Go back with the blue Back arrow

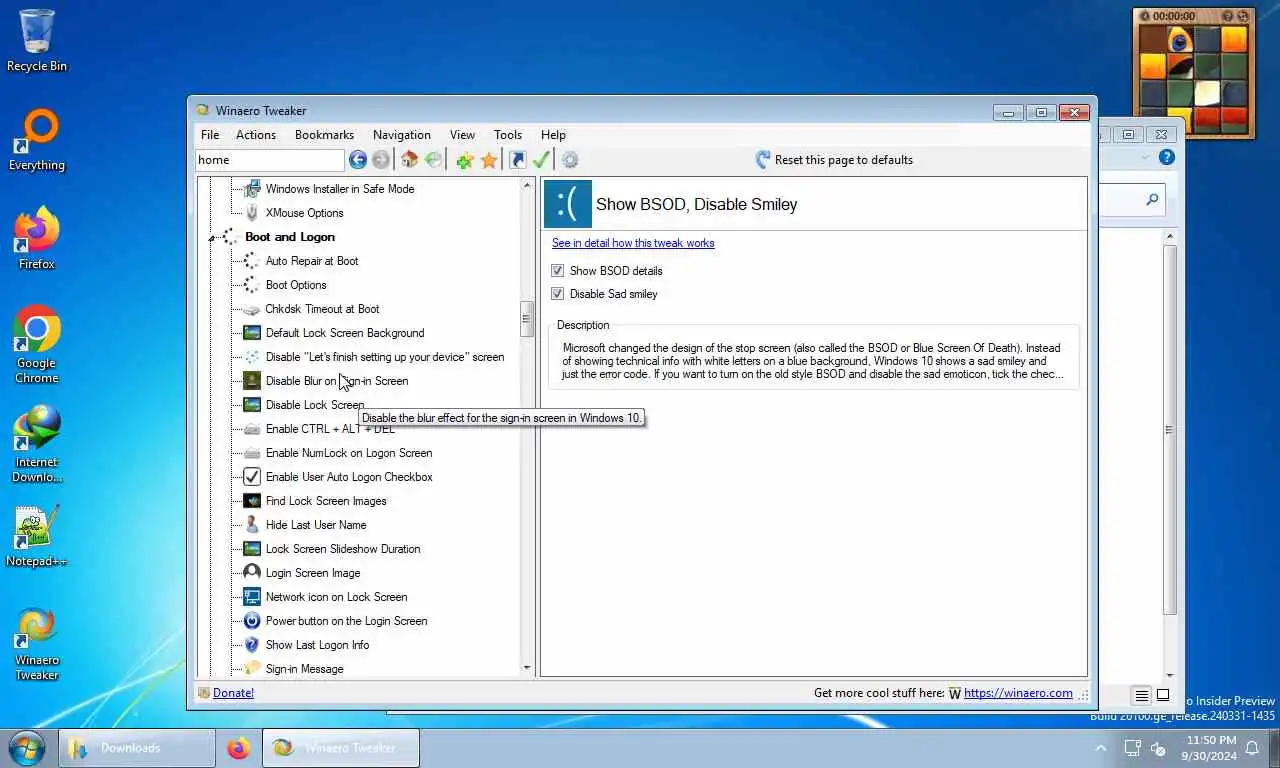point(357,160)
